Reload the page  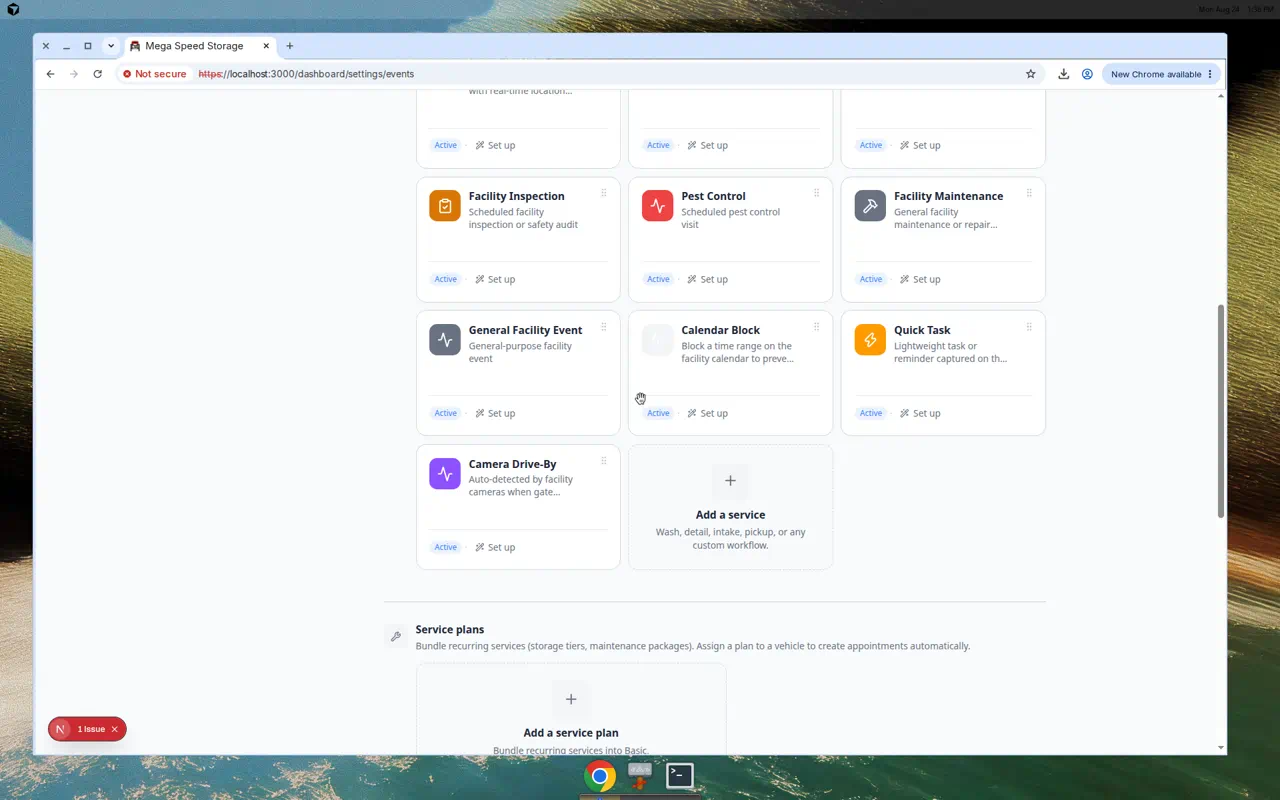[x=97, y=74]
